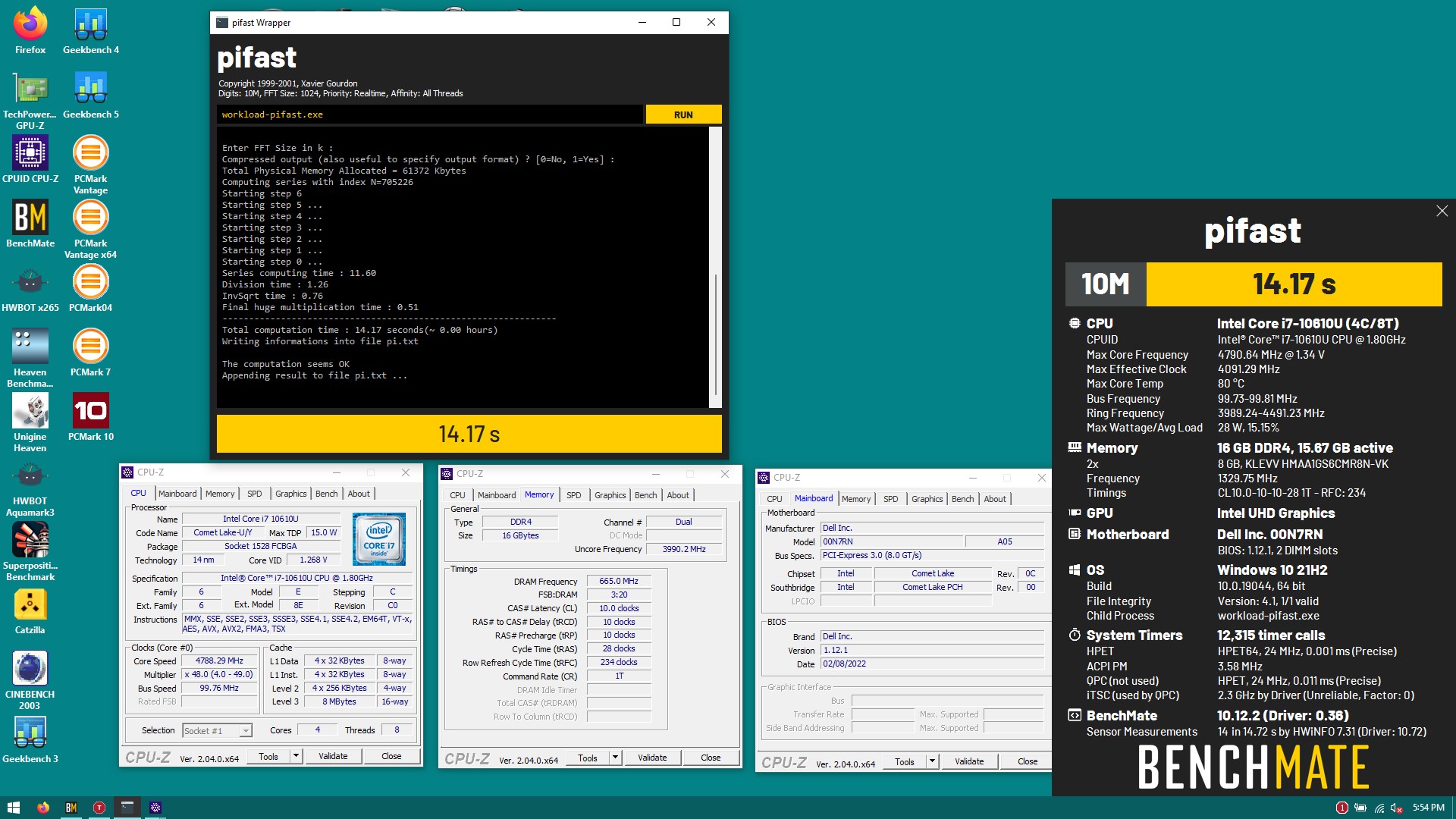1456x819 pixels.
Task: Launch the BenchMate desktop icon
Action: [x=30, y=224]
